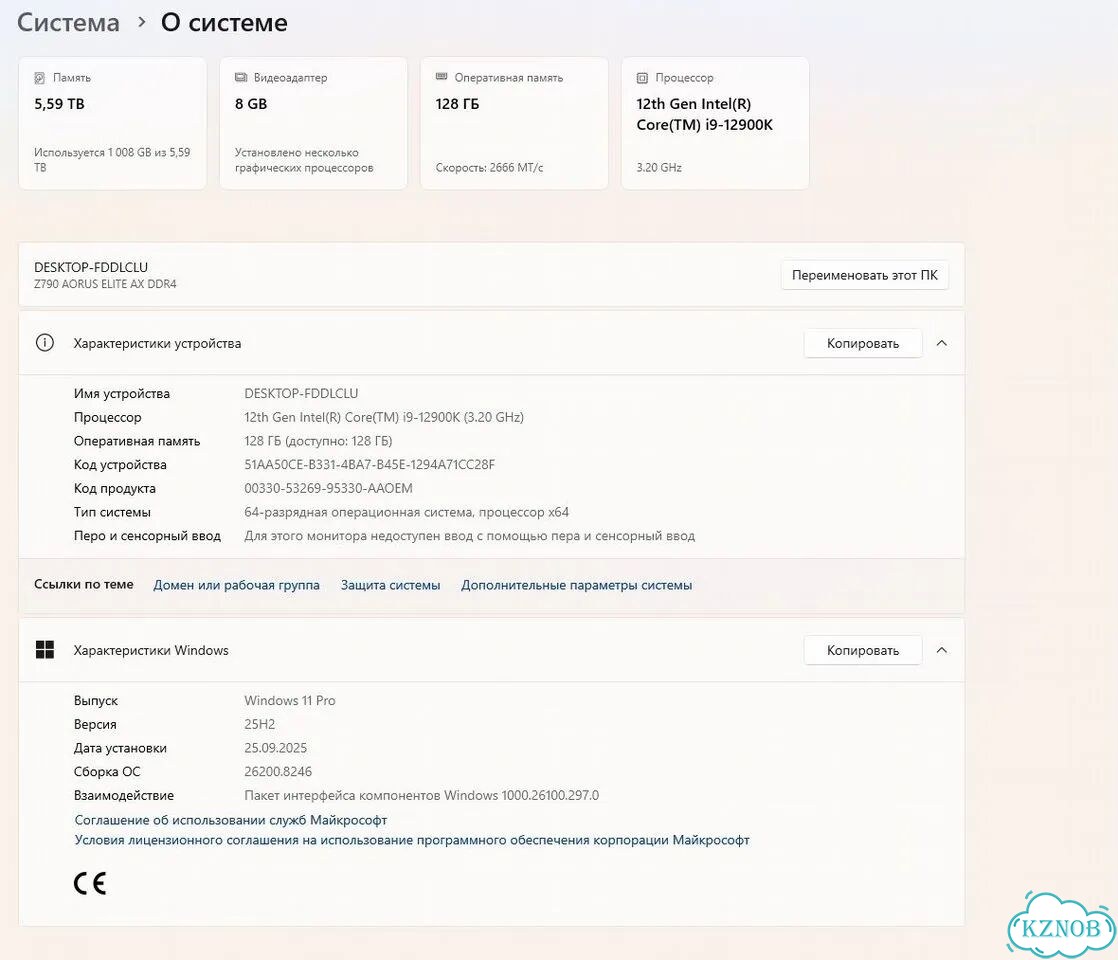The image size is (1118, 960).
Task: Click the Z790 AORUS ELITE AX DDR4 text
Action: (x=106, y=284)
